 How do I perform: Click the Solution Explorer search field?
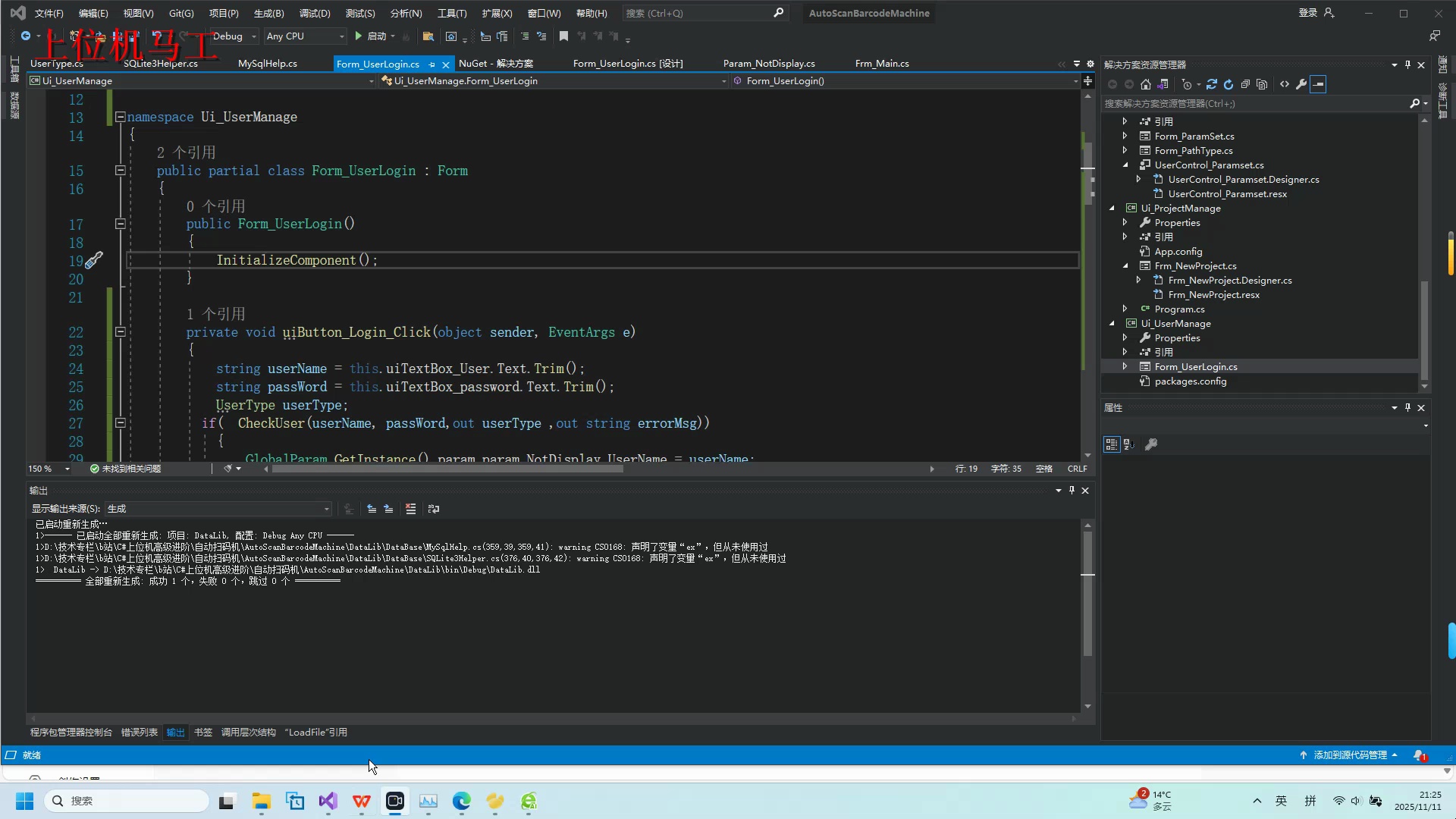[1255, 104]
